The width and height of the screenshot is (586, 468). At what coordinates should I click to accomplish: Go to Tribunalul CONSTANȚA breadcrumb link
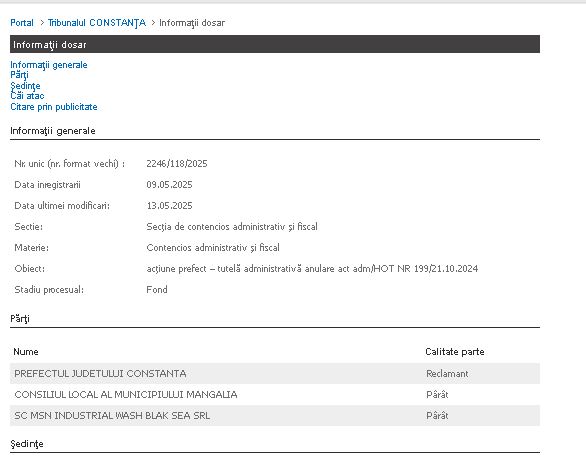coord(97,23)
